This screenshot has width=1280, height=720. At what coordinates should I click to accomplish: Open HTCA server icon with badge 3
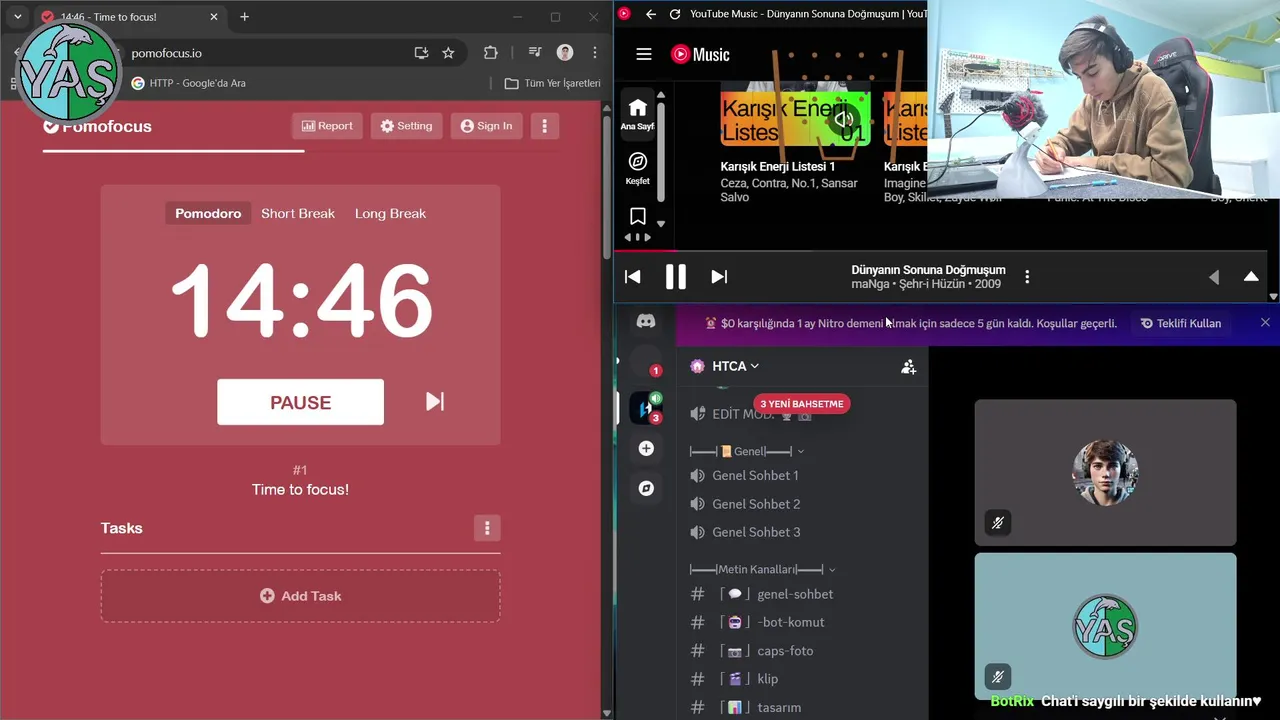pos(646,407)
